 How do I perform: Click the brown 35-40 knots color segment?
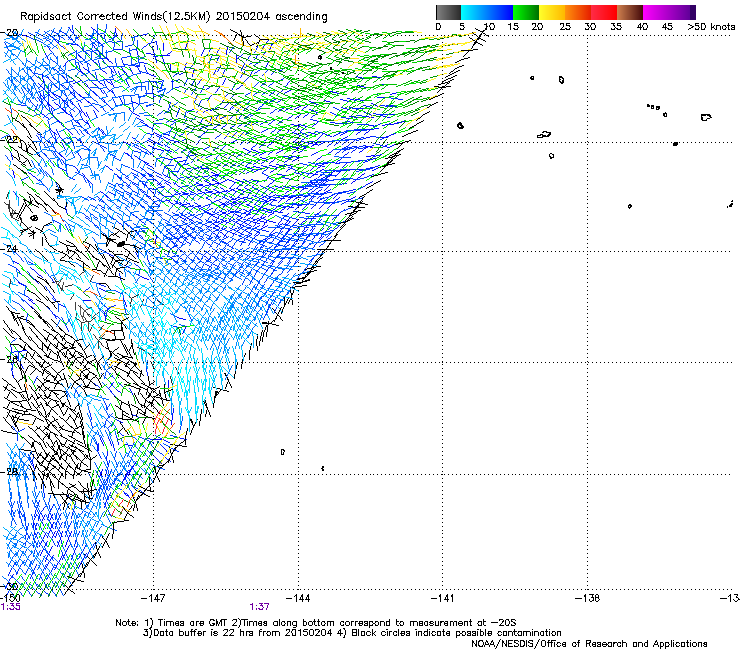click(630, 12)
